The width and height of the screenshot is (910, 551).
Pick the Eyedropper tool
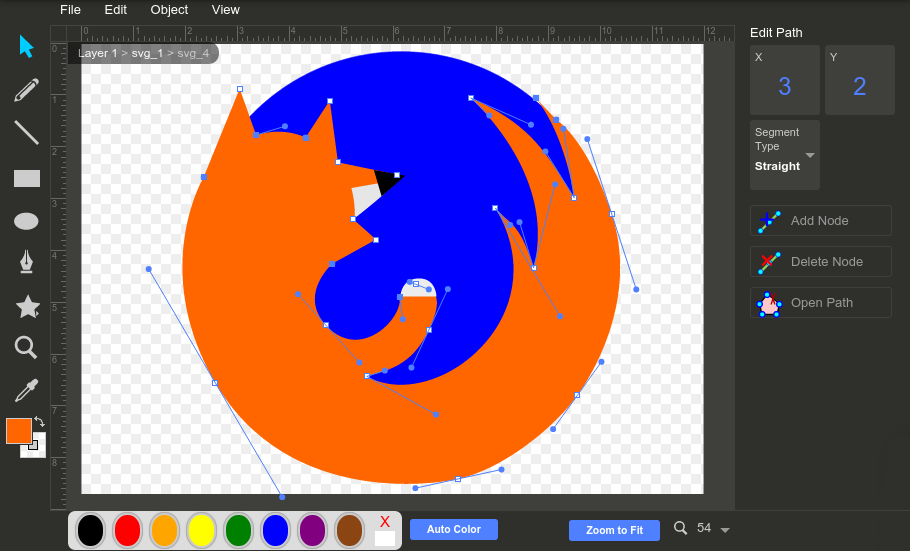[26, 390]
